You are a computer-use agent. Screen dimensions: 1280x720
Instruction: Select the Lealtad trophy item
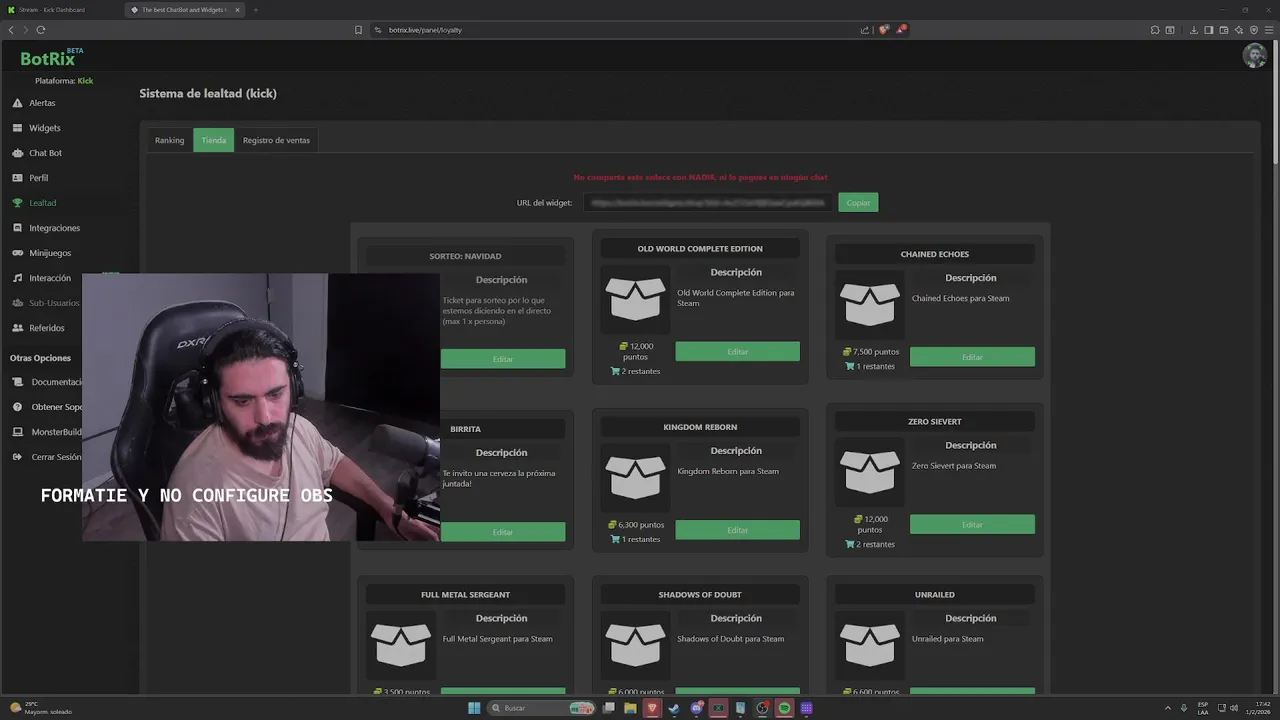point(34,203)
